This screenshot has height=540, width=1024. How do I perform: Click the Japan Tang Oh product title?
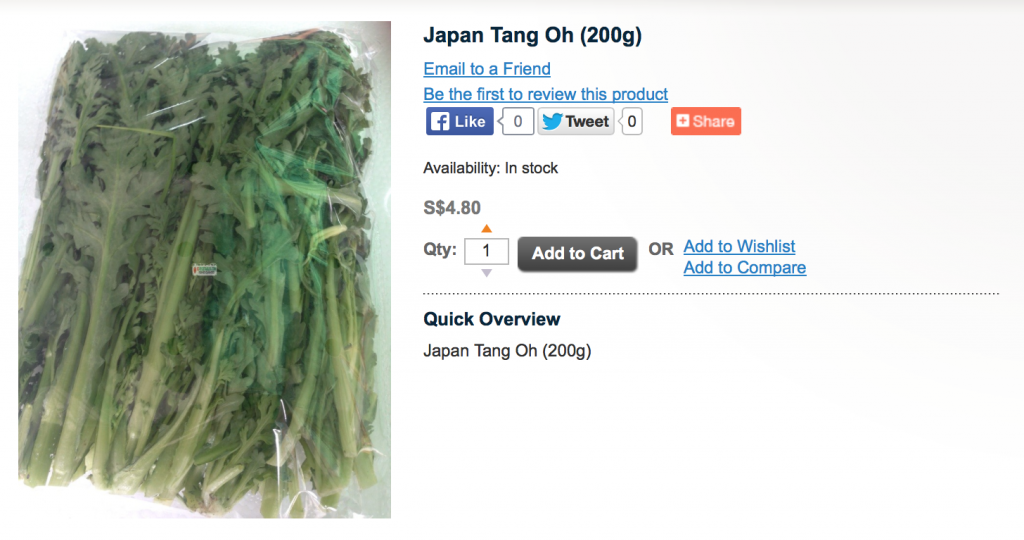point(532,35)
